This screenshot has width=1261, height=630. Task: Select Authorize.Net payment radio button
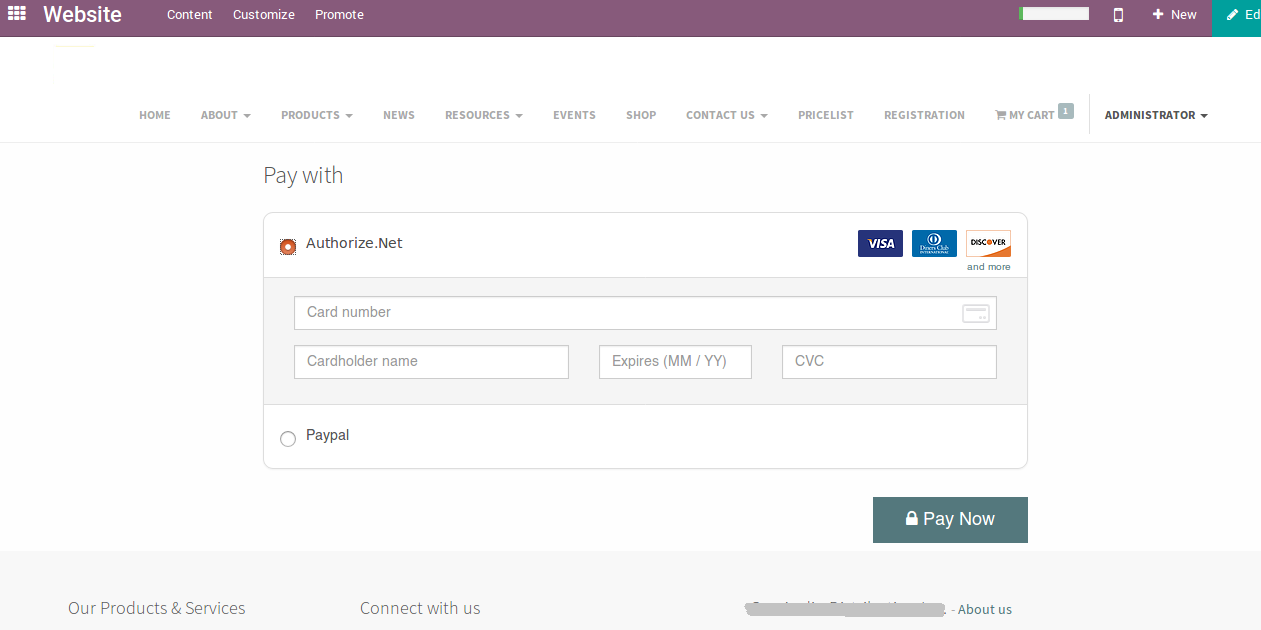point(288,245)
